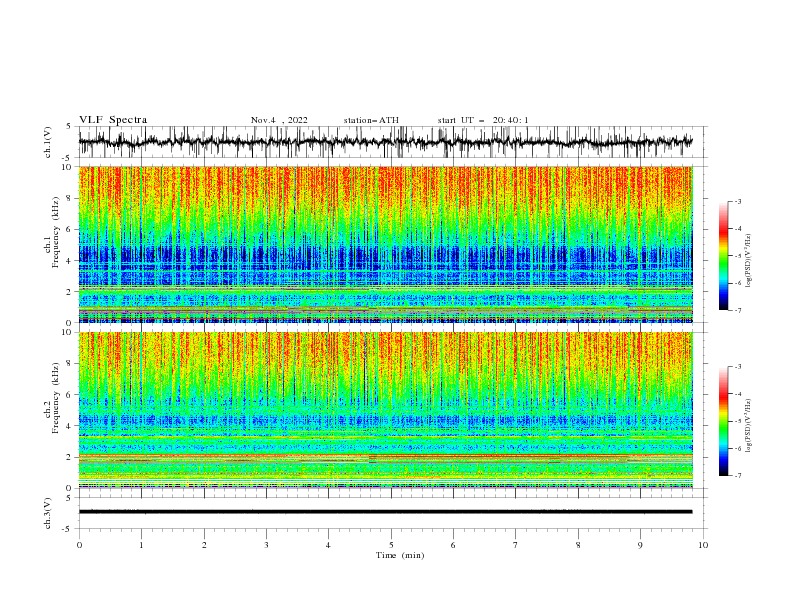Click the '7' tick on time axis
The width and height of the screenshot is (792, 612).
coord(516,545)
